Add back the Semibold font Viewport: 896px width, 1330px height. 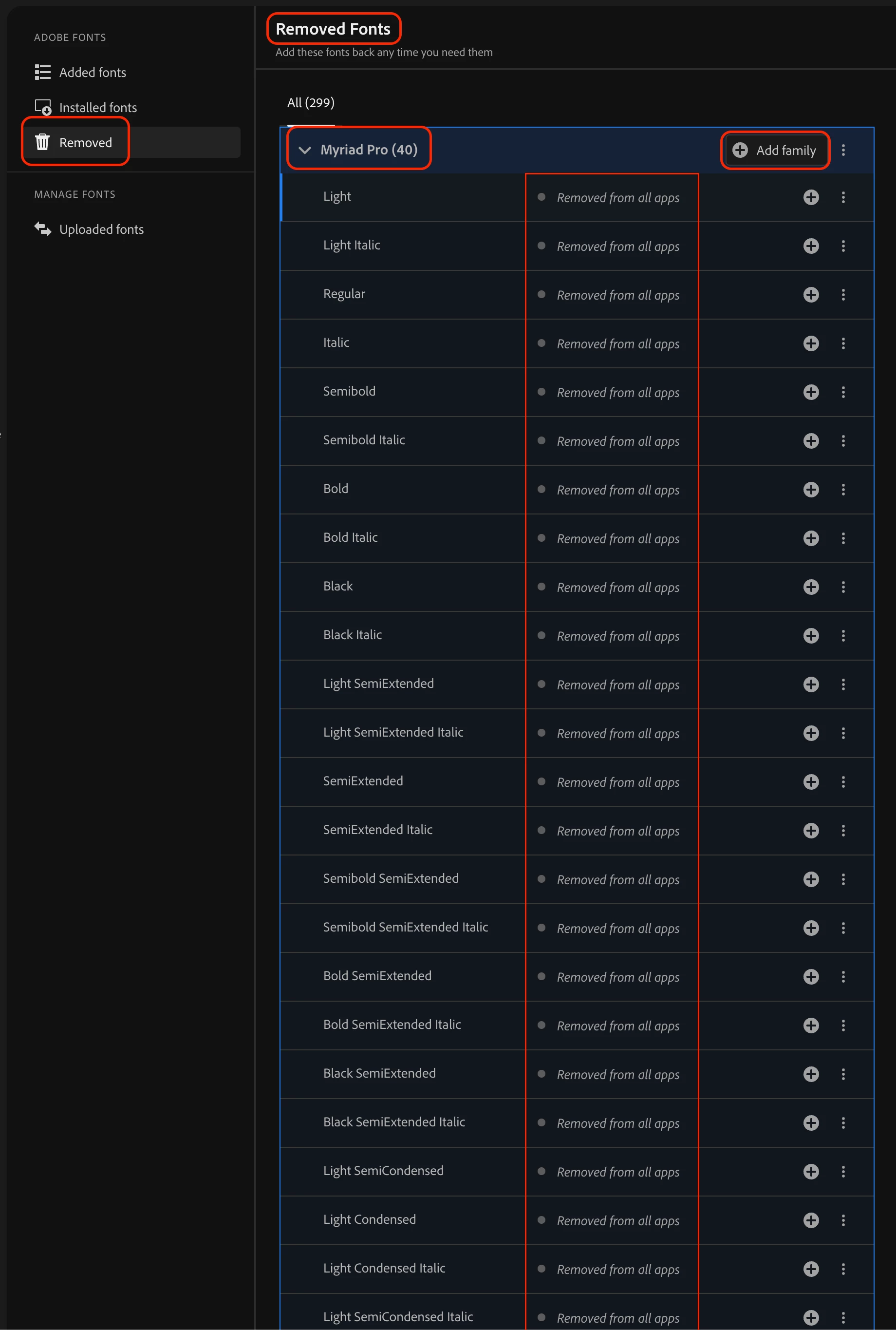pyautogui.click(x=811, y=392)
